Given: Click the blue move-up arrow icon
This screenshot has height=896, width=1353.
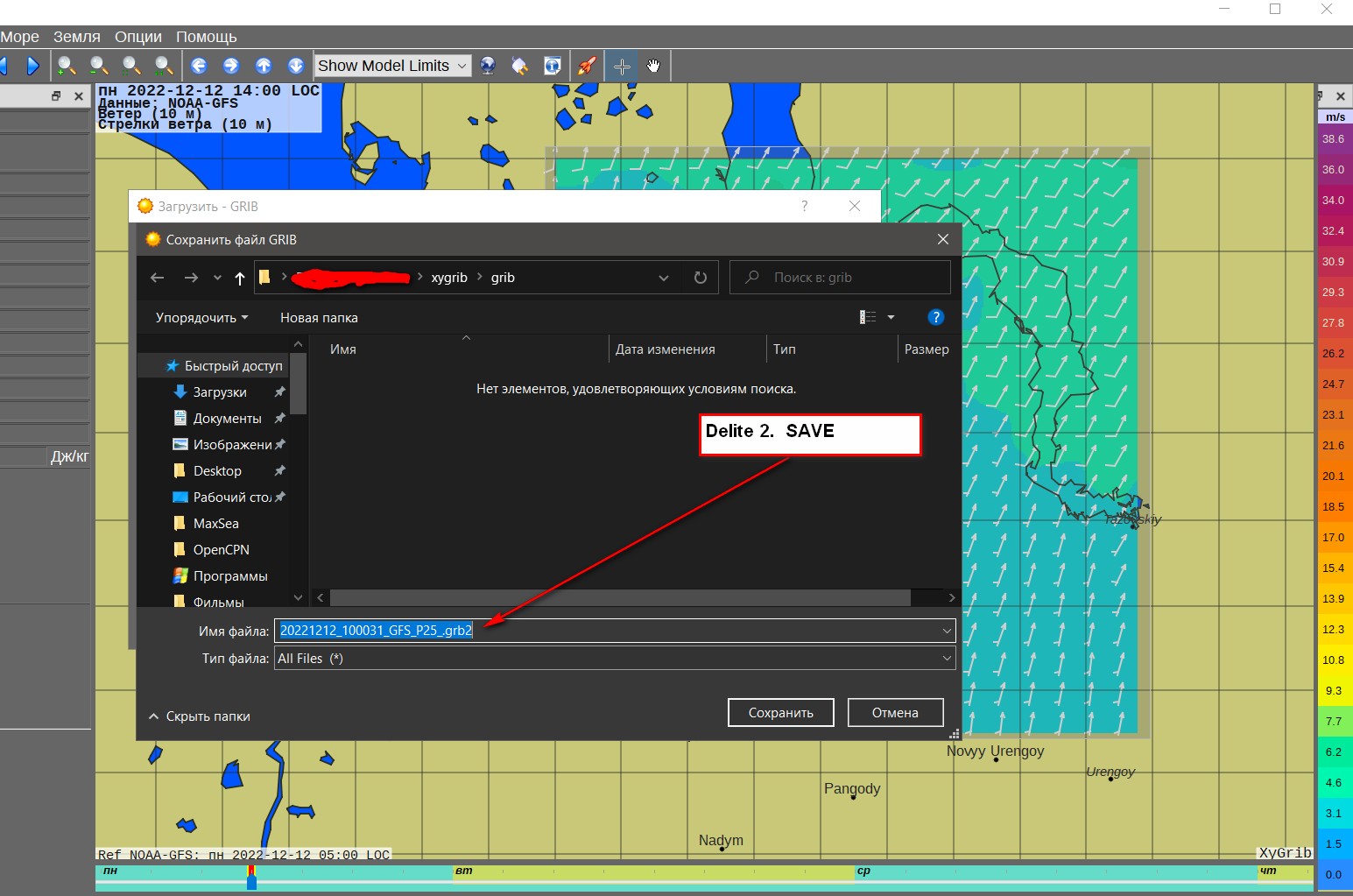Looking at the screenshot, I should (264, 66).
